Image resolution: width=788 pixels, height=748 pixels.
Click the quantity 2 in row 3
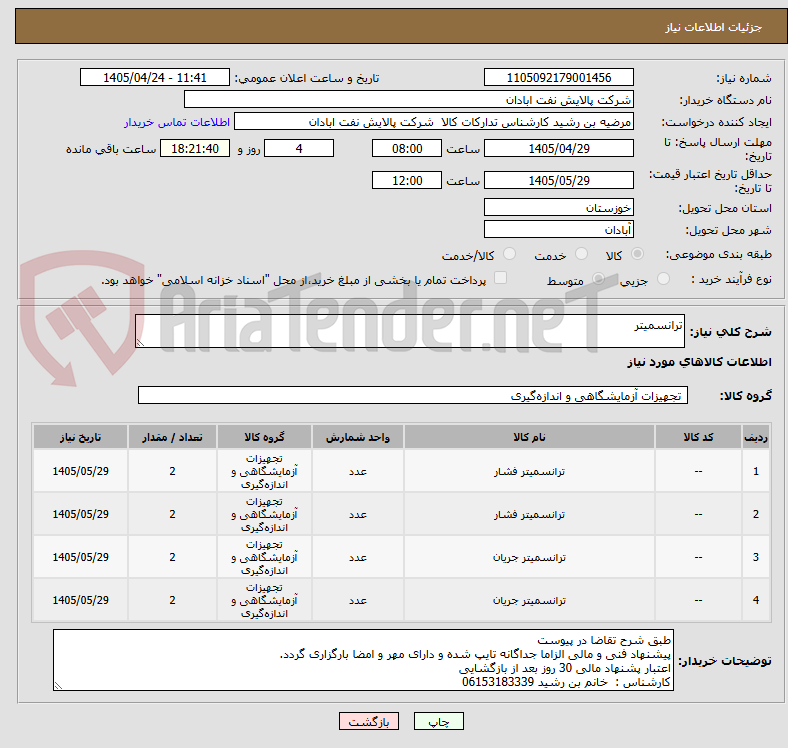(x=172, y=557)
